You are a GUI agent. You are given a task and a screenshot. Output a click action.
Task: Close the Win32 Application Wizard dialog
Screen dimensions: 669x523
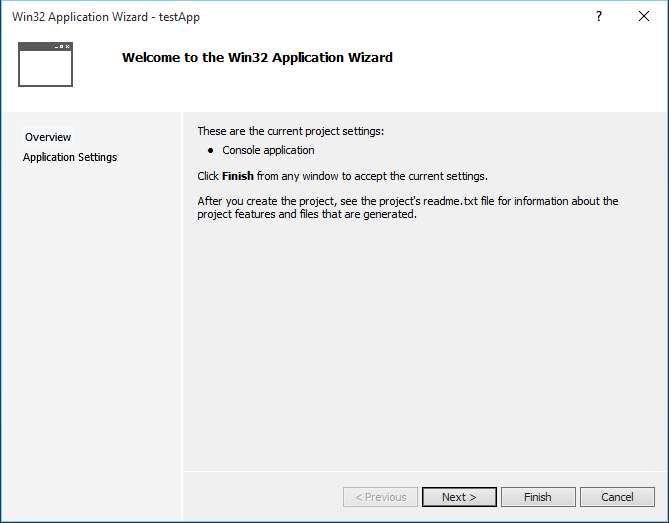644,16
